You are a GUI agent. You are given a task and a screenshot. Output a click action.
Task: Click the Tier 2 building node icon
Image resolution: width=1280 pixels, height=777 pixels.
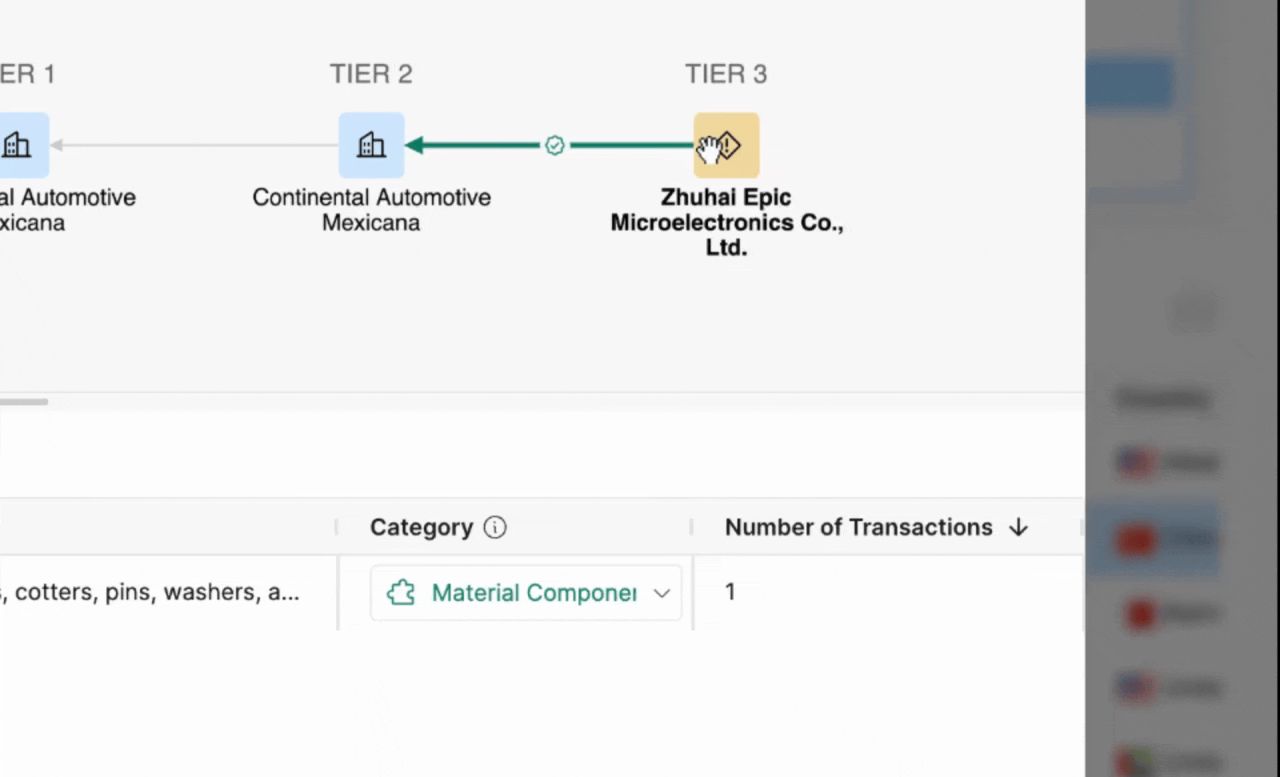tap(371, 145)
